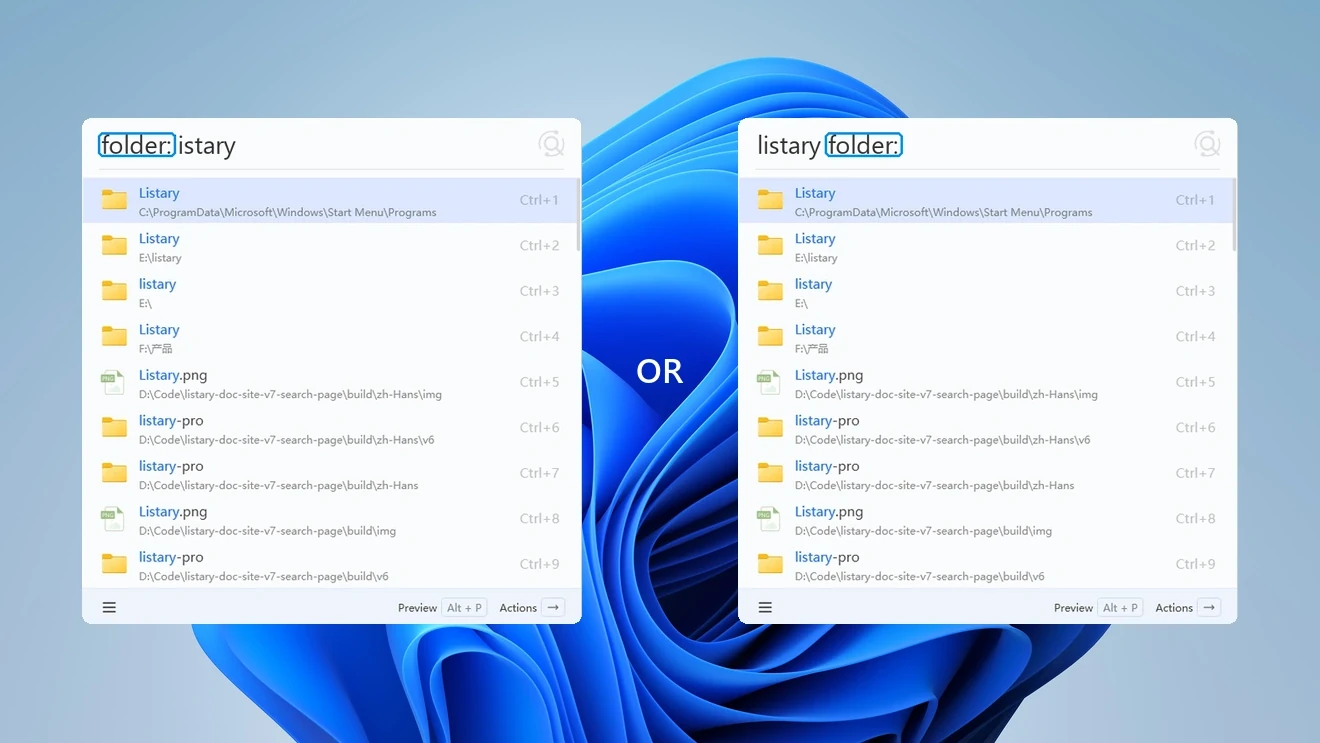Click folder icon of E:\ listary result, right window
The width and height of the screenshot is (1320, 743).
[770, 291]
